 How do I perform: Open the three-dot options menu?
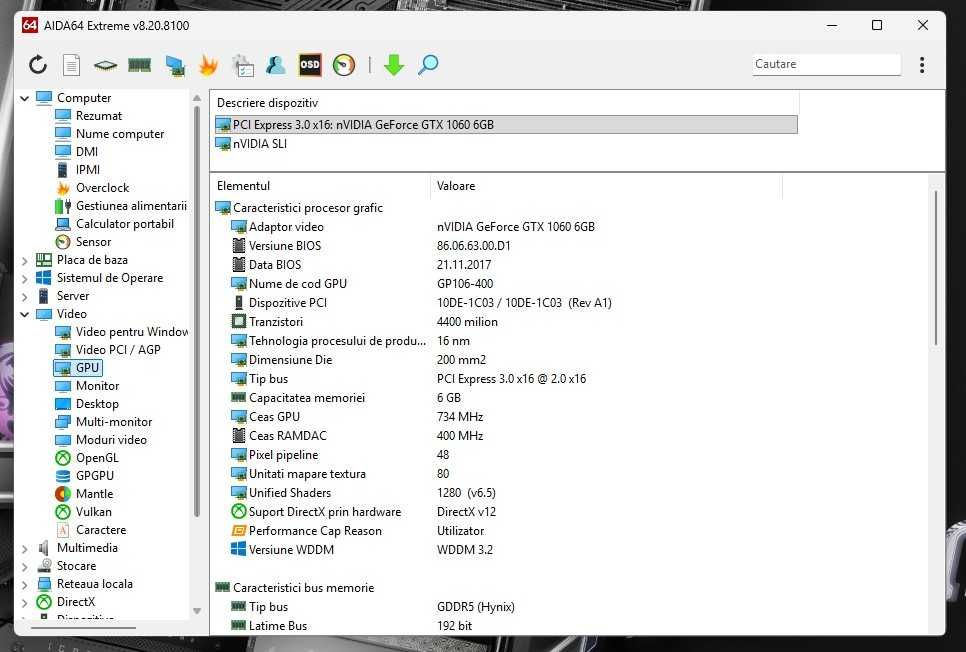pos(922,65)
